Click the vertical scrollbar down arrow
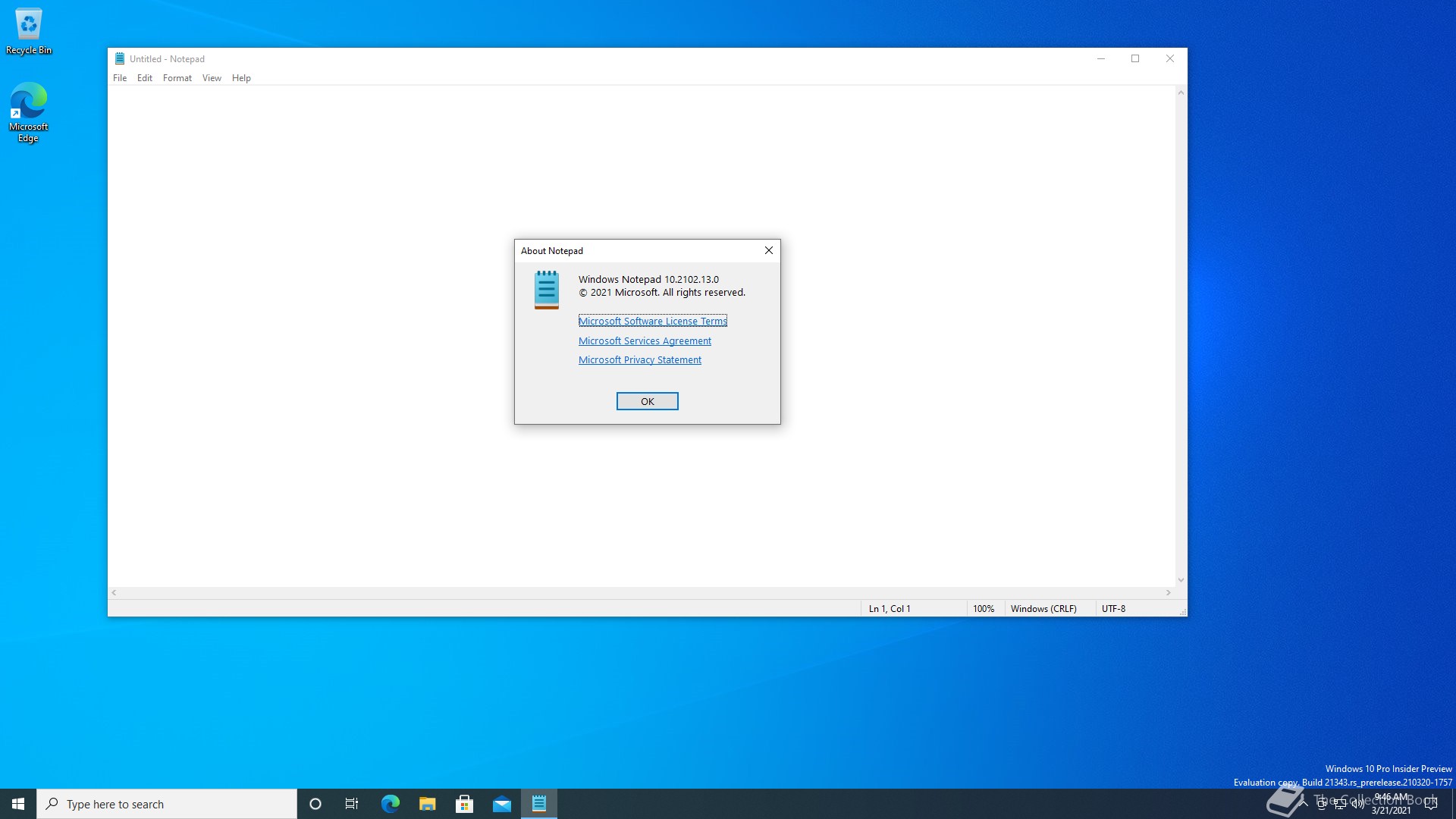 1181,580
